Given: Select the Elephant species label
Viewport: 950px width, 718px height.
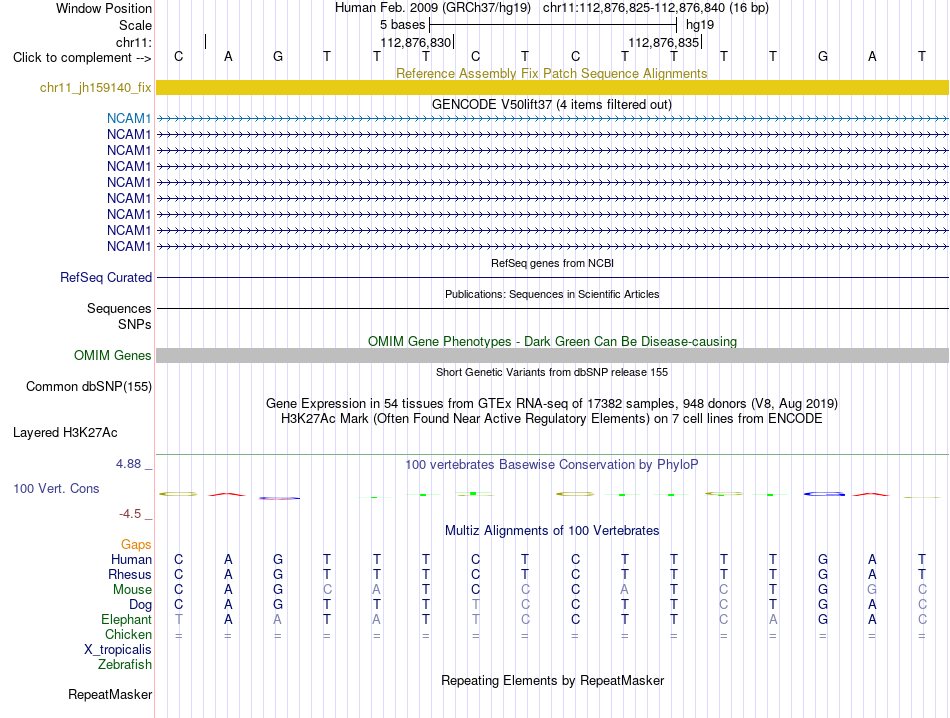Looking at the screenshot, I should 126,619.
